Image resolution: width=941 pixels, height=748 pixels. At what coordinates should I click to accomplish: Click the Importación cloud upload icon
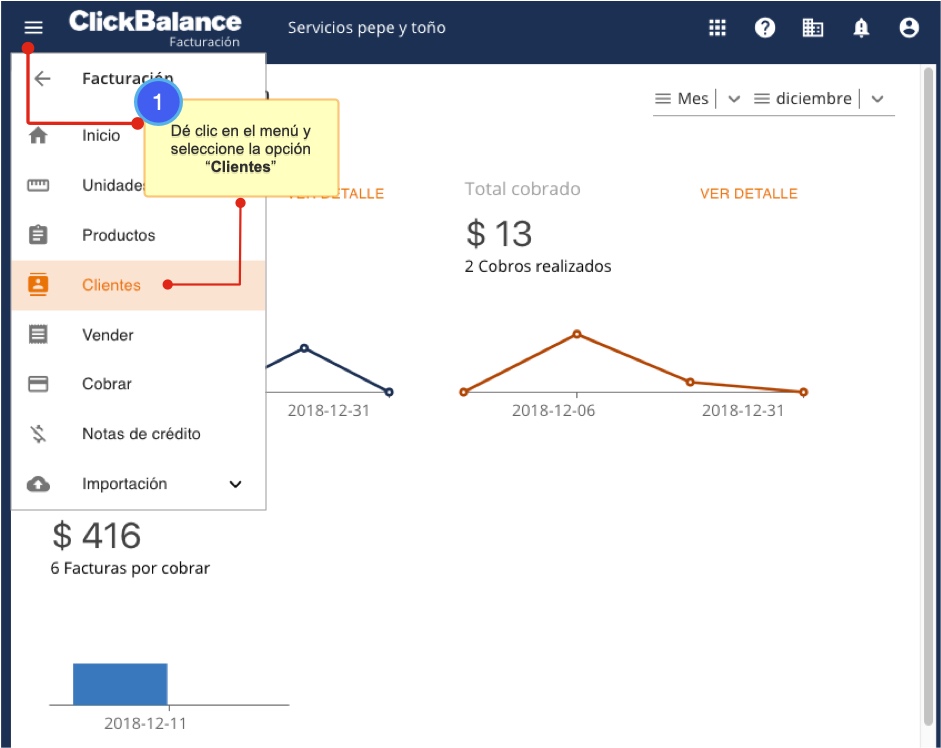[38, 484]
